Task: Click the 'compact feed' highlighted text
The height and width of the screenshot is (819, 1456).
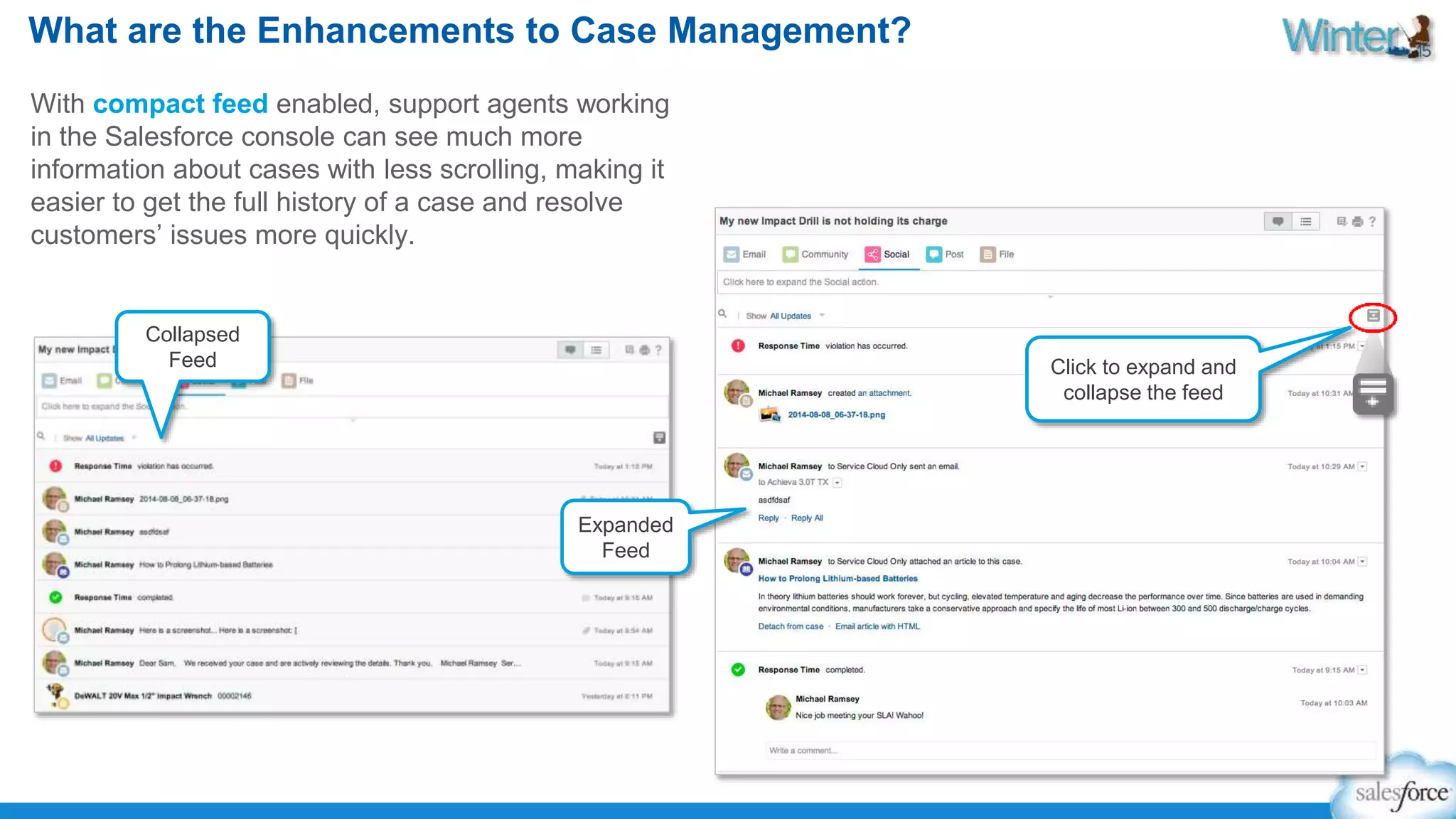Action: (181, 104)
